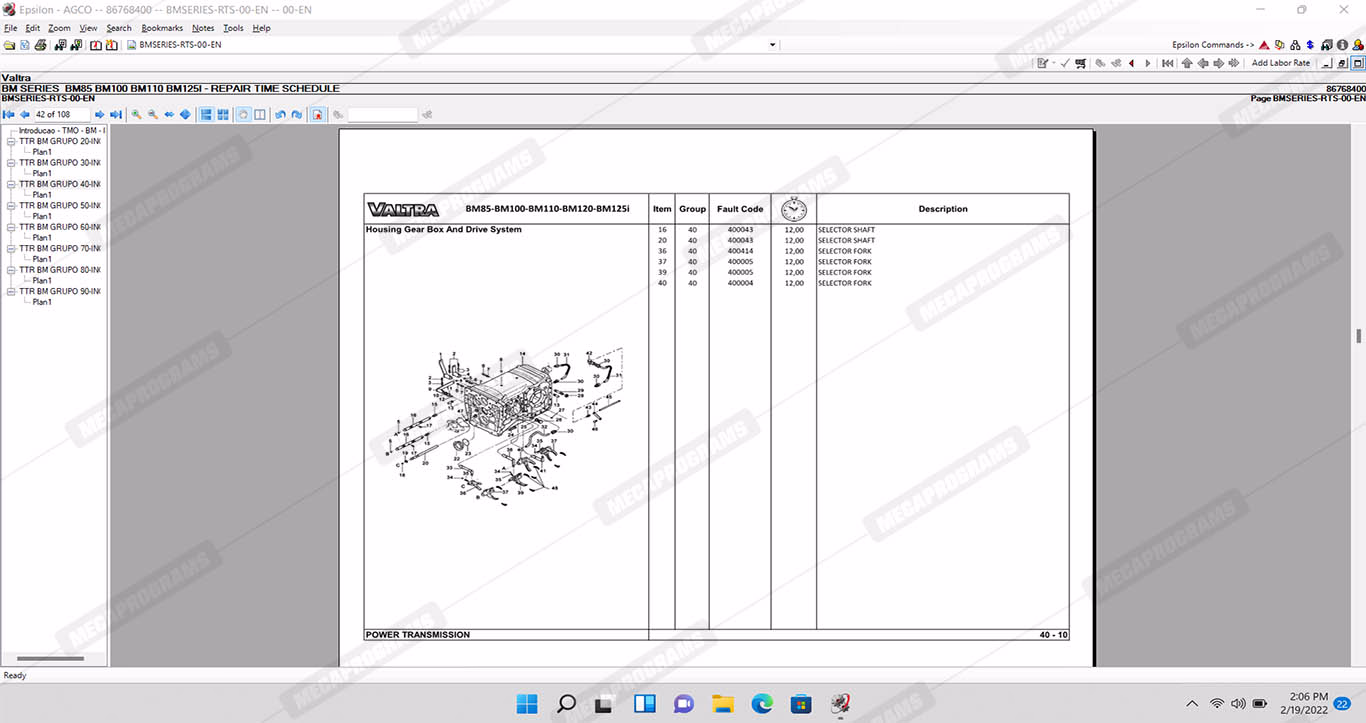Click the page number input field
This screenshot has height=723, width=1366.
click(61, 115)
